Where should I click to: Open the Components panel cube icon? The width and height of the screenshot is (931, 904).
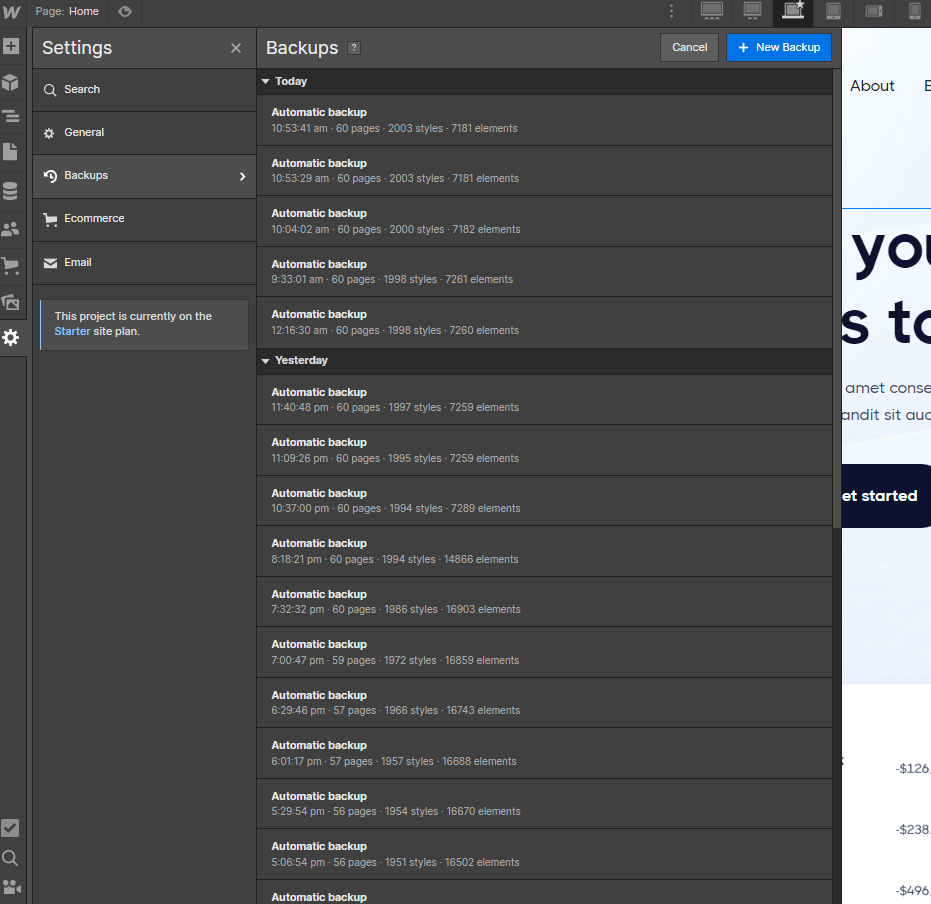coord(12,82)
